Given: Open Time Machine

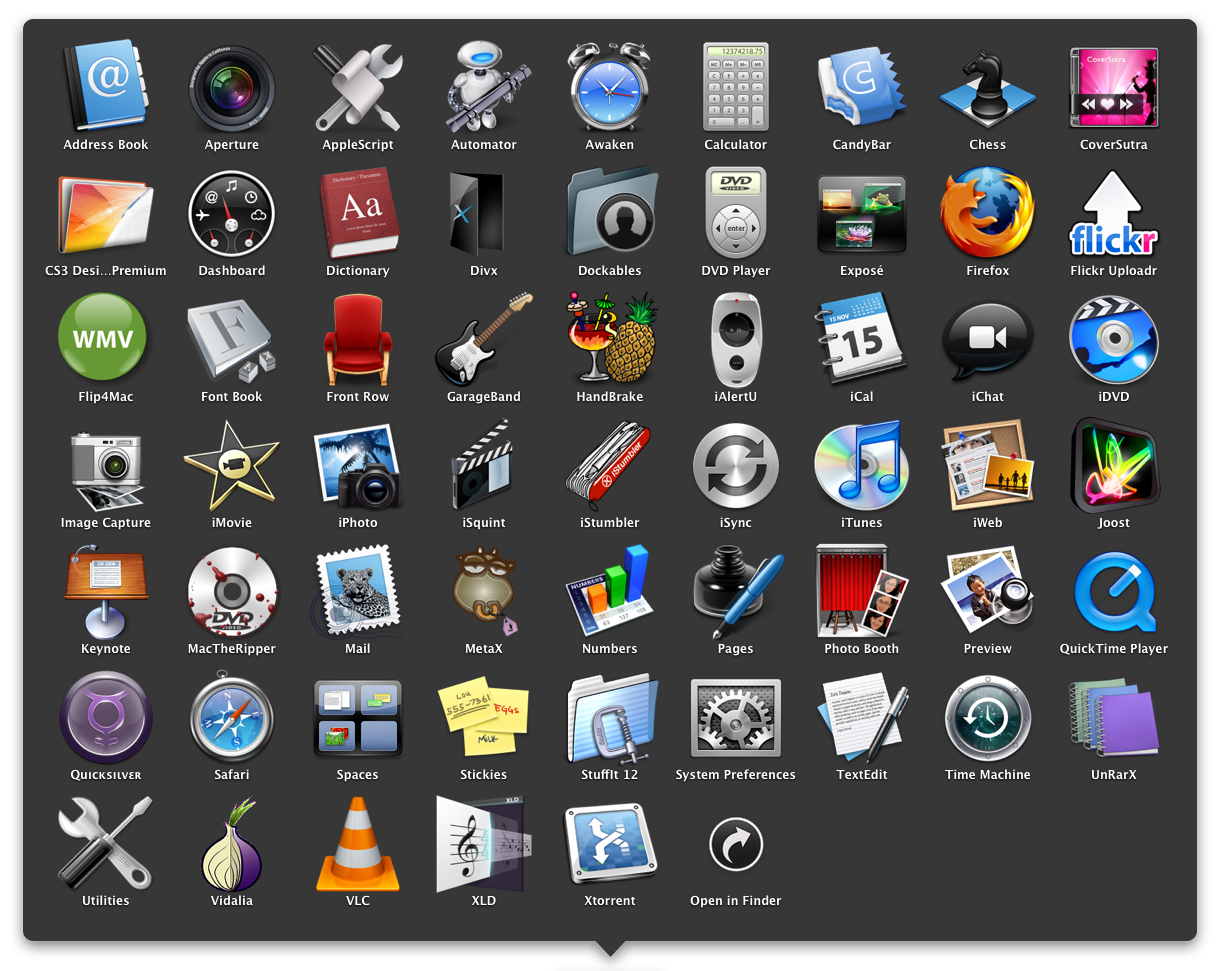Looking at the screenshot, I should point(988,717).
